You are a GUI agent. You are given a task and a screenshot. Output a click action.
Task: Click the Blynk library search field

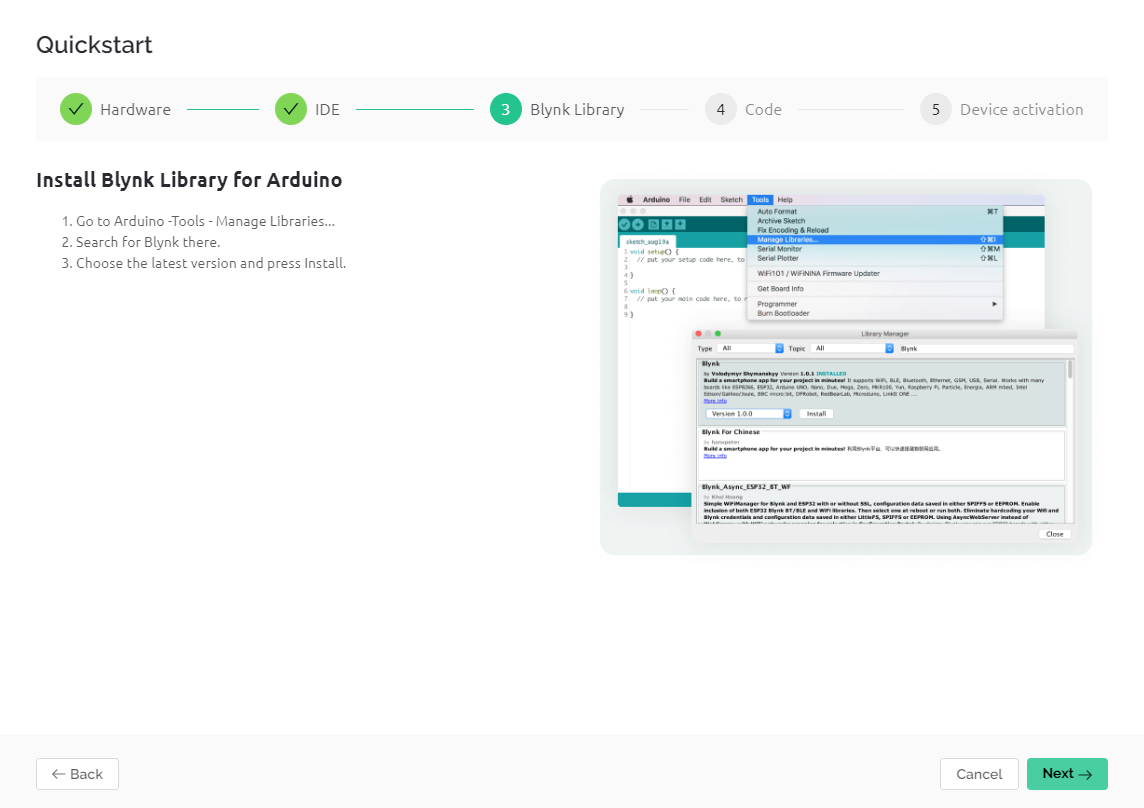tap(987, 348)
